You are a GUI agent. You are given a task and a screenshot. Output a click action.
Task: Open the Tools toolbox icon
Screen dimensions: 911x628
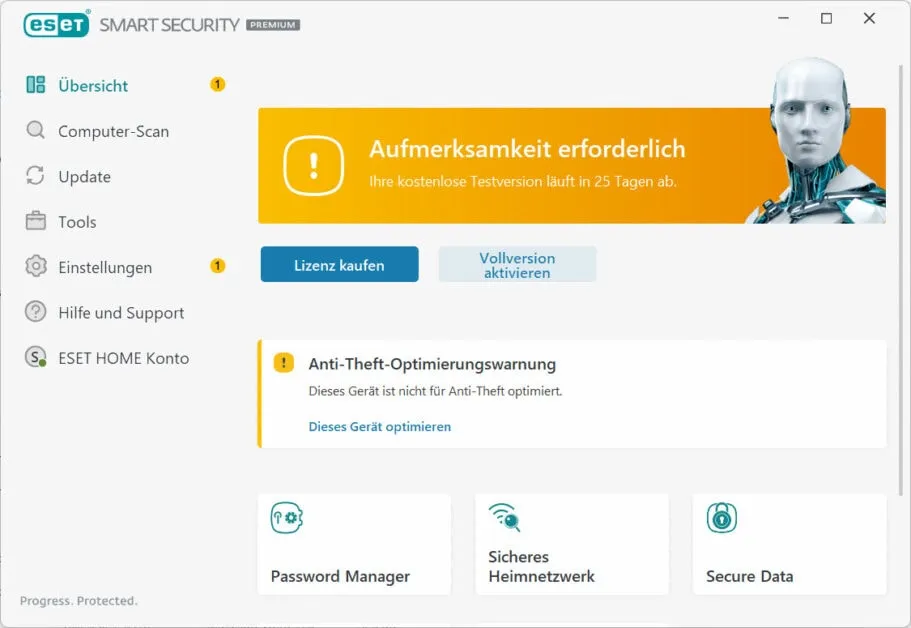[x=34, y=222]
